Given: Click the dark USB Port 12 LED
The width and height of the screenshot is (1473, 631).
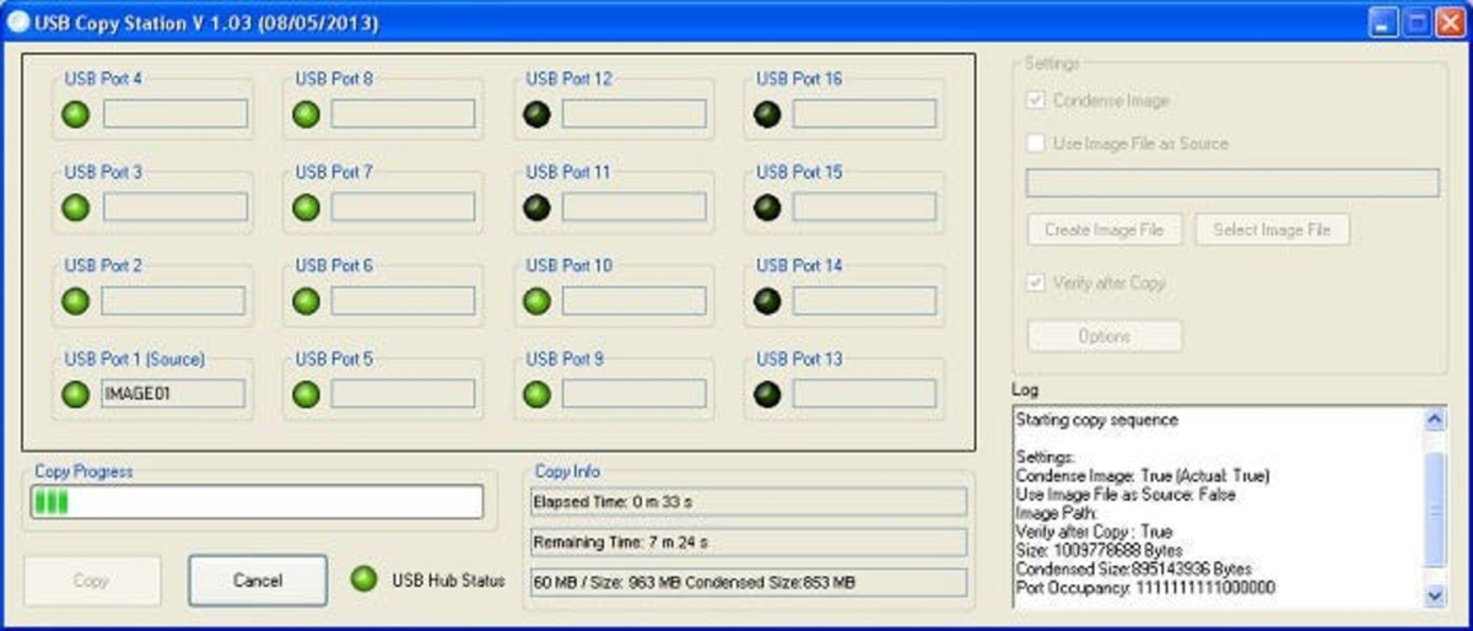Looking at the screenshot, I should [x=537, y=115].
